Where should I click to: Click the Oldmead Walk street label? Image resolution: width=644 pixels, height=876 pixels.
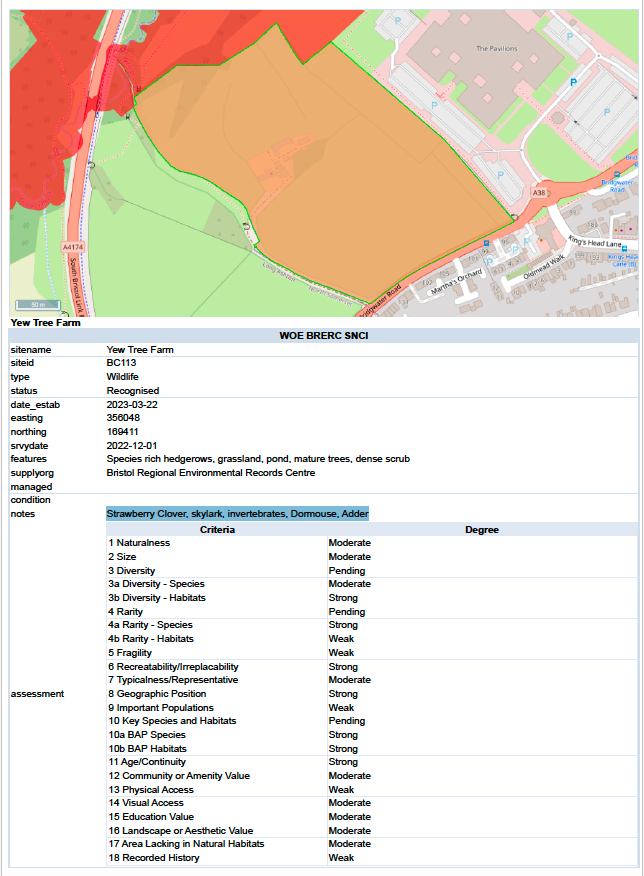(x=544, y=268)
